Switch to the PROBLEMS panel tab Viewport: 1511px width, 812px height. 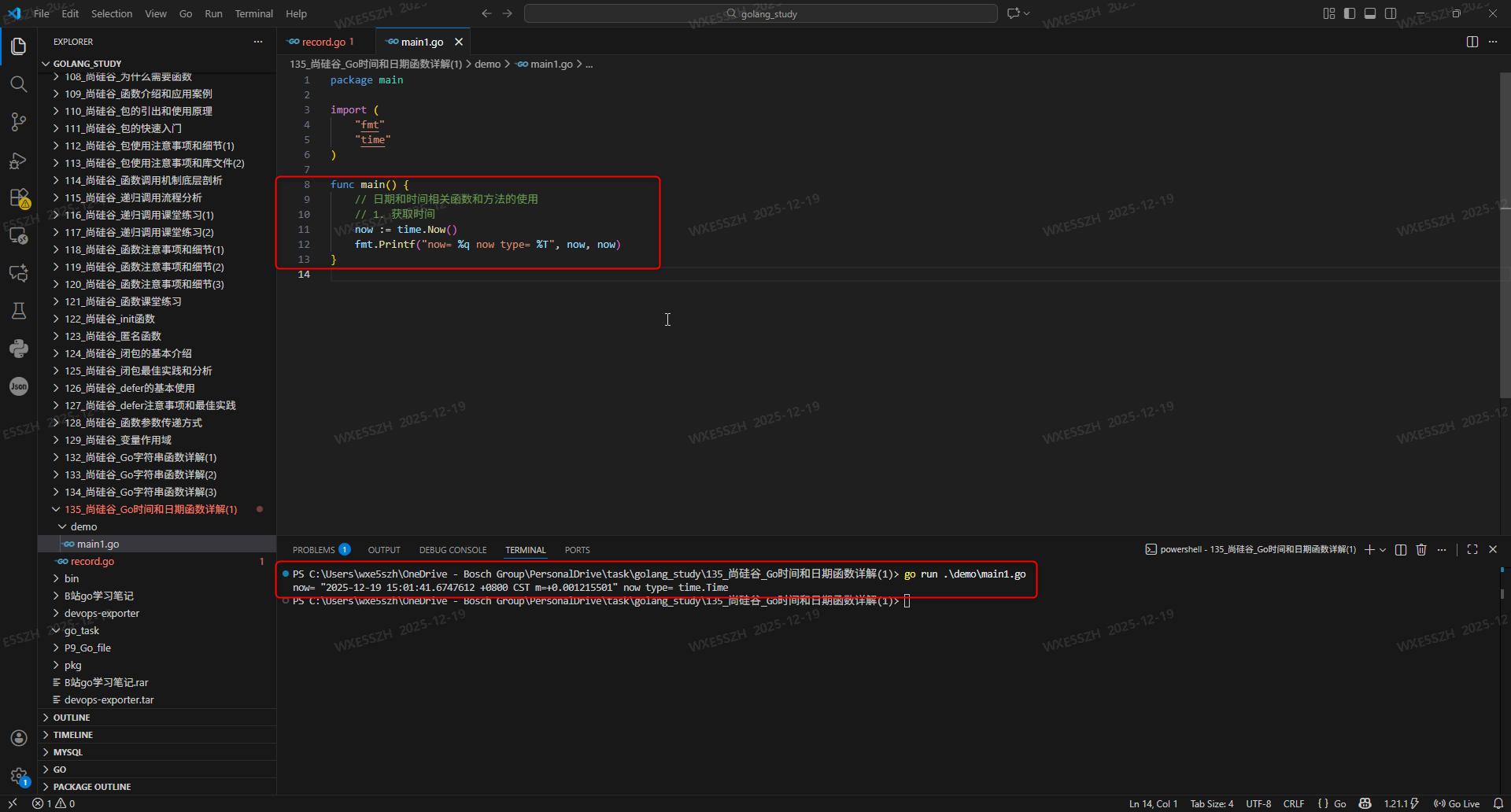[321, 550]
